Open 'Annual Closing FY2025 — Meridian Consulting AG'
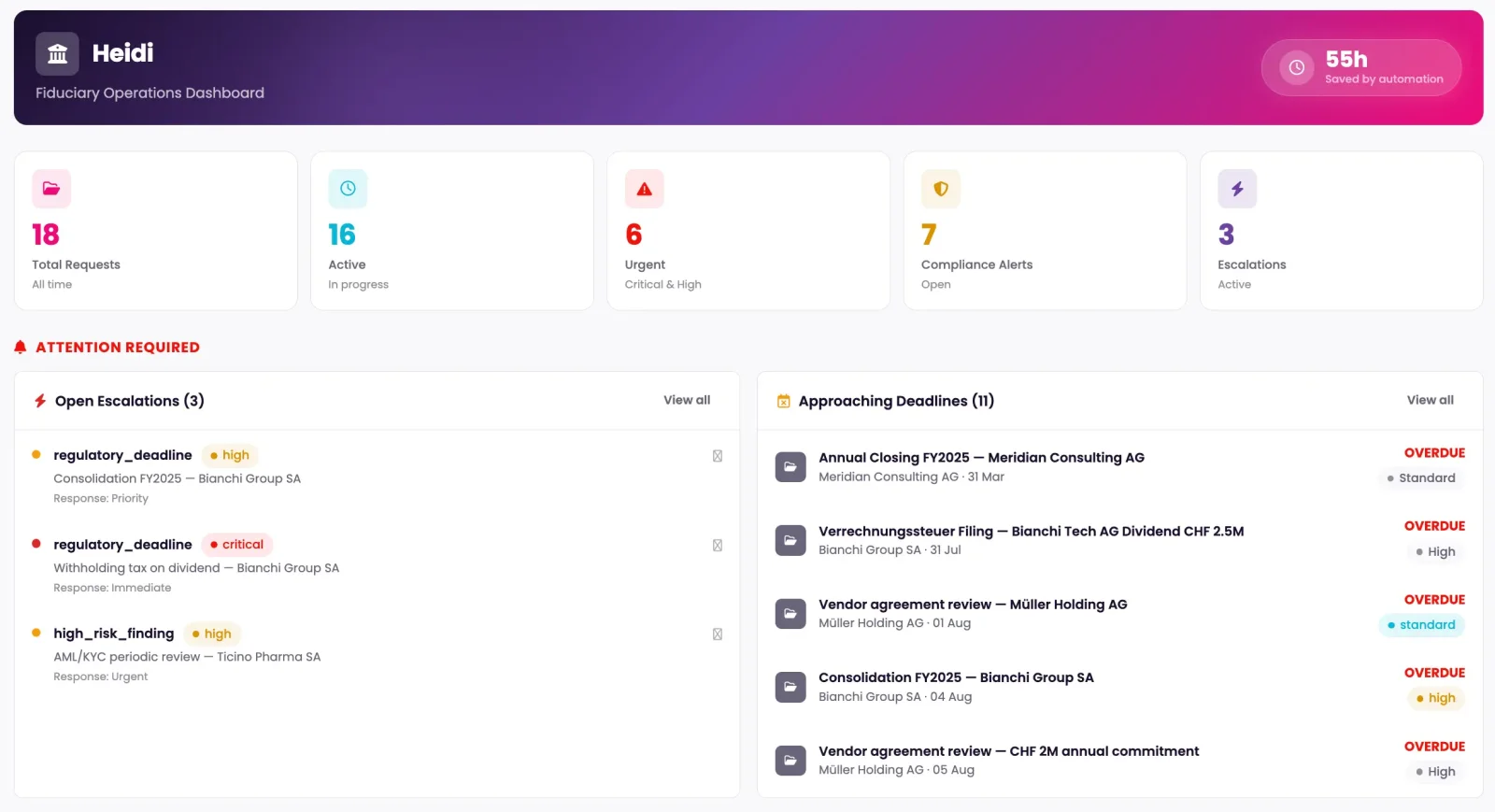 tap(981, 458)
